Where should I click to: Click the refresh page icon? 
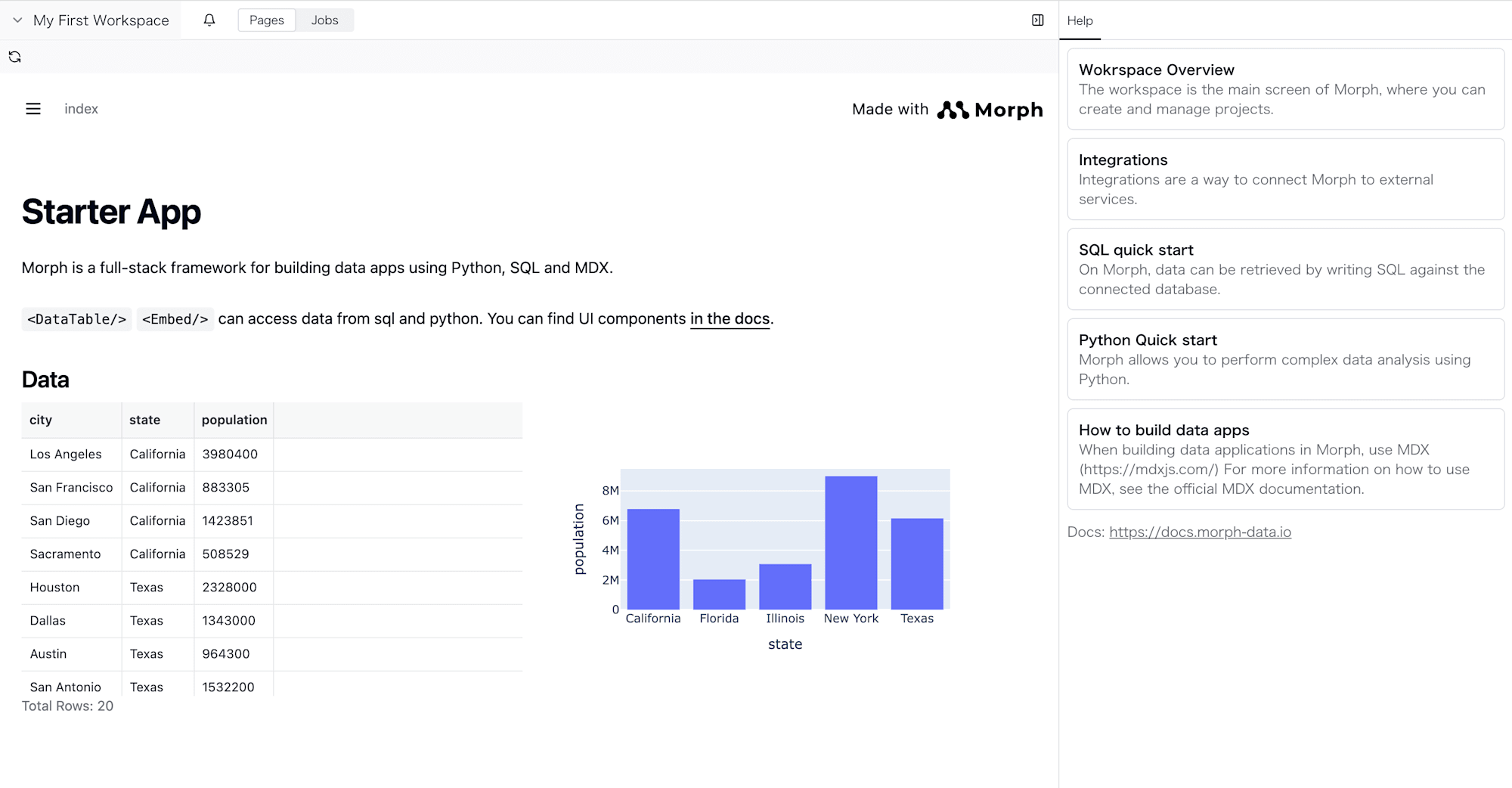(x=14, y=57)
